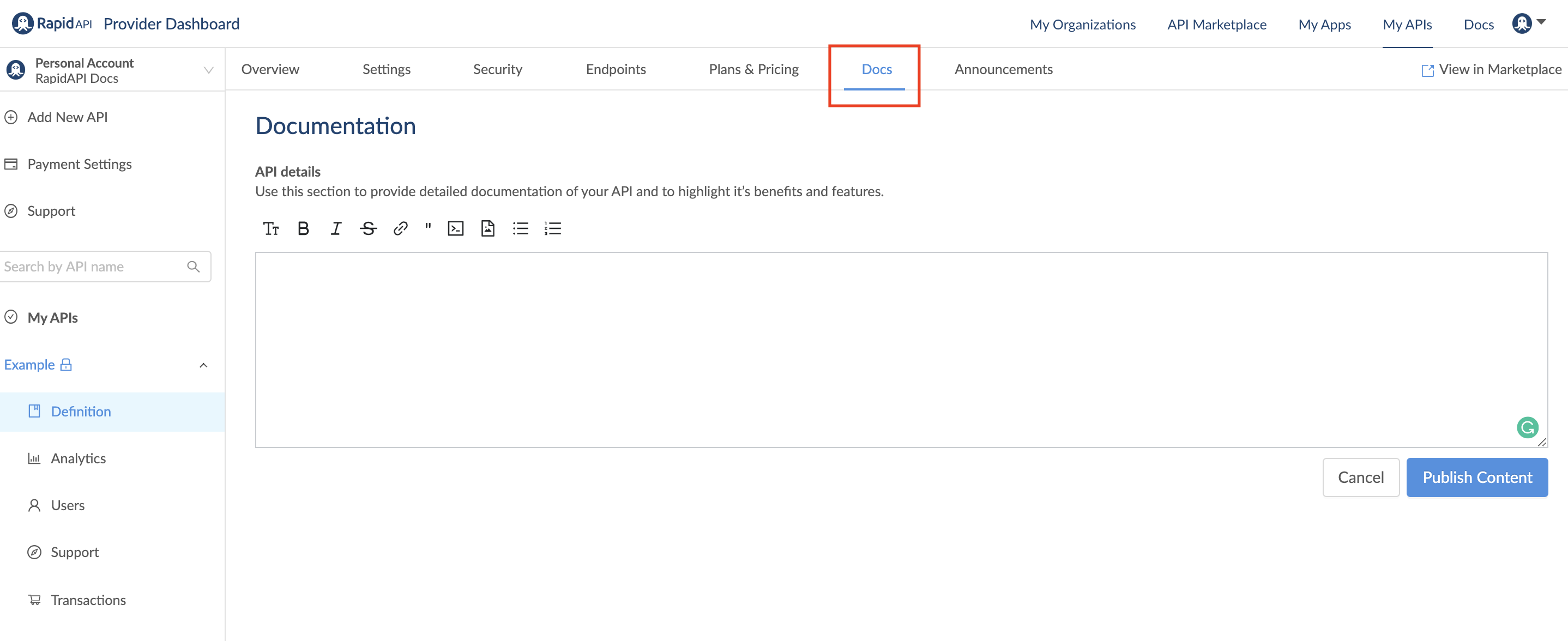Click the text heading size icon
The image size is (1568, 641).
[270, 228]
